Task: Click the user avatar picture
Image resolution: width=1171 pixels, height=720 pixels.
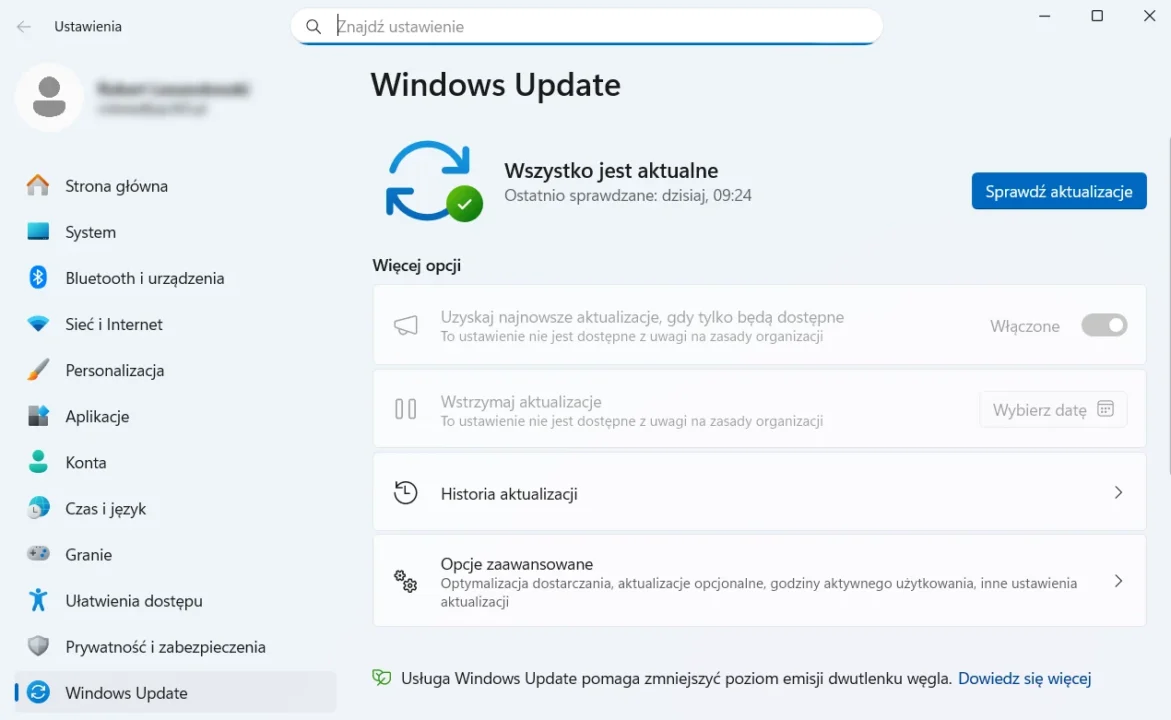Action: point(49,97)
